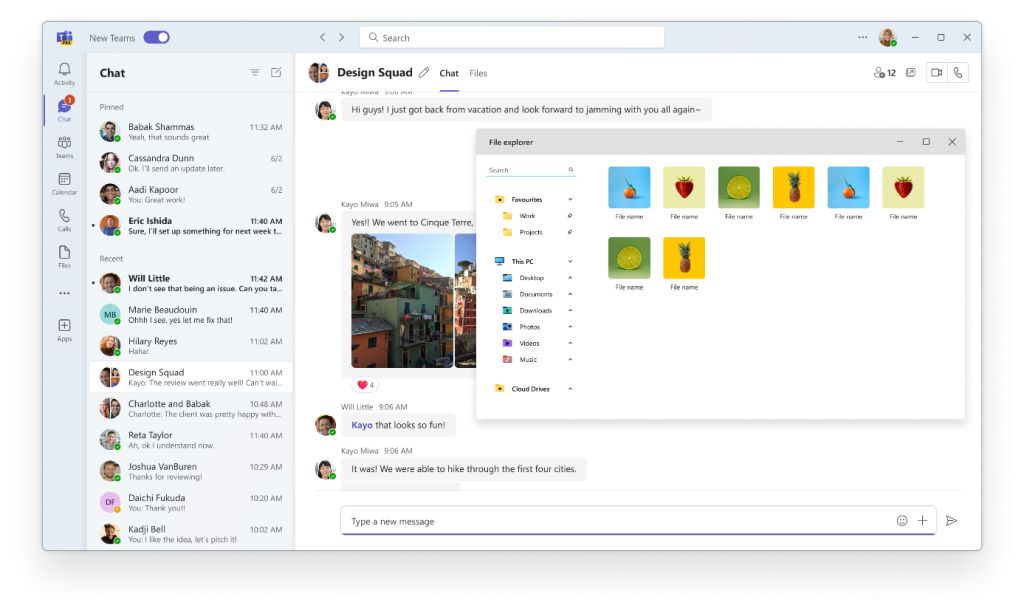Open the Activity feed in sidebar
The image size is (1024, 614).
point(64,74)
